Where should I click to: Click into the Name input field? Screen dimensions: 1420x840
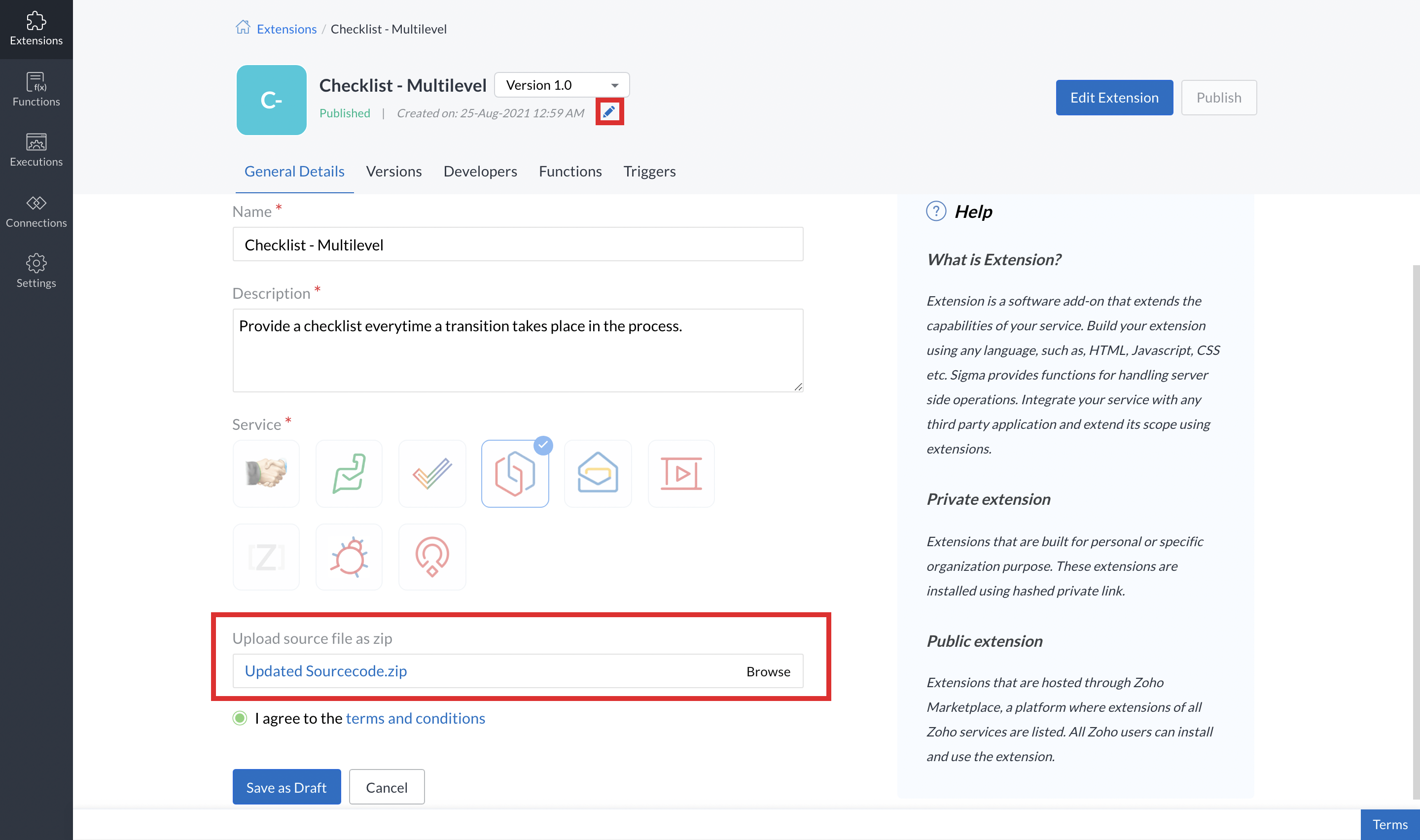point(517,245)
